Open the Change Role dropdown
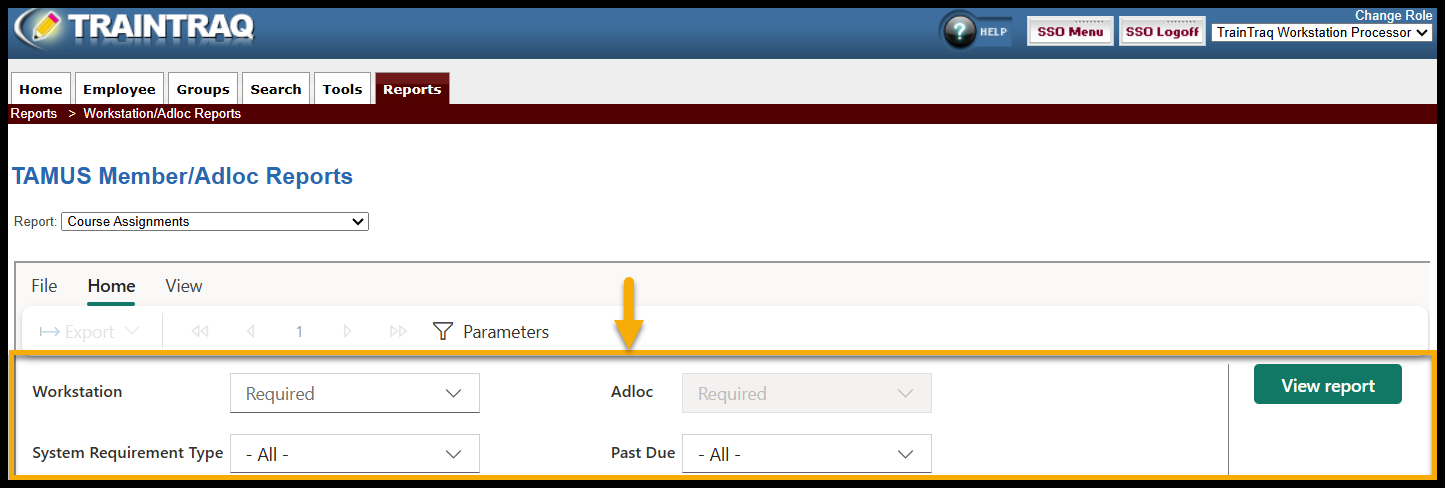 tap(1323, 33)
